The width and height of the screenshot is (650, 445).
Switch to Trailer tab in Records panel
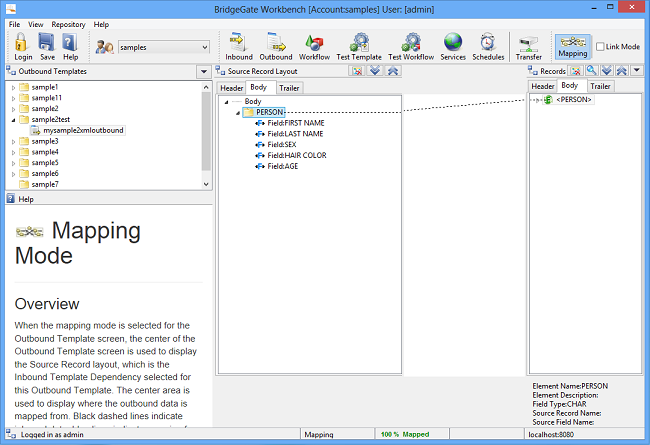coord(600,86)
